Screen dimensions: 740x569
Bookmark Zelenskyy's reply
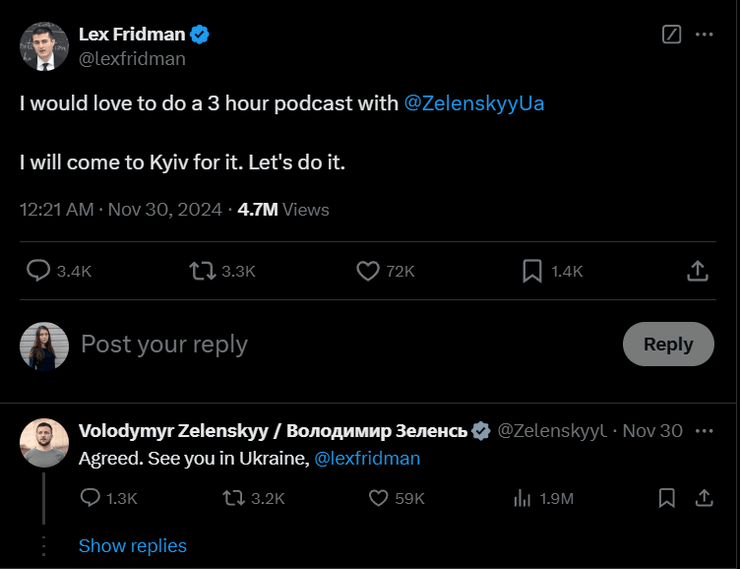[x=667, y=497]
